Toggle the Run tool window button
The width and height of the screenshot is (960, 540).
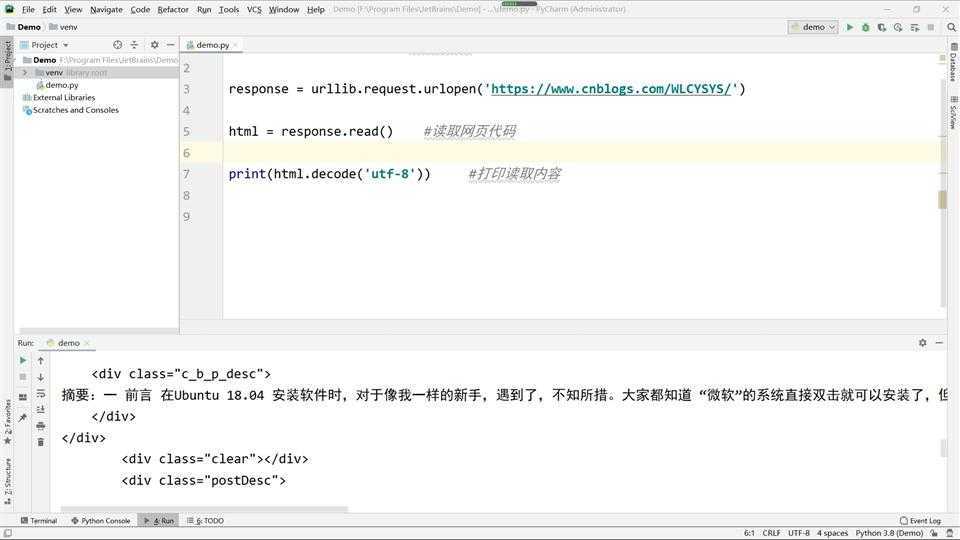[159, 520]
